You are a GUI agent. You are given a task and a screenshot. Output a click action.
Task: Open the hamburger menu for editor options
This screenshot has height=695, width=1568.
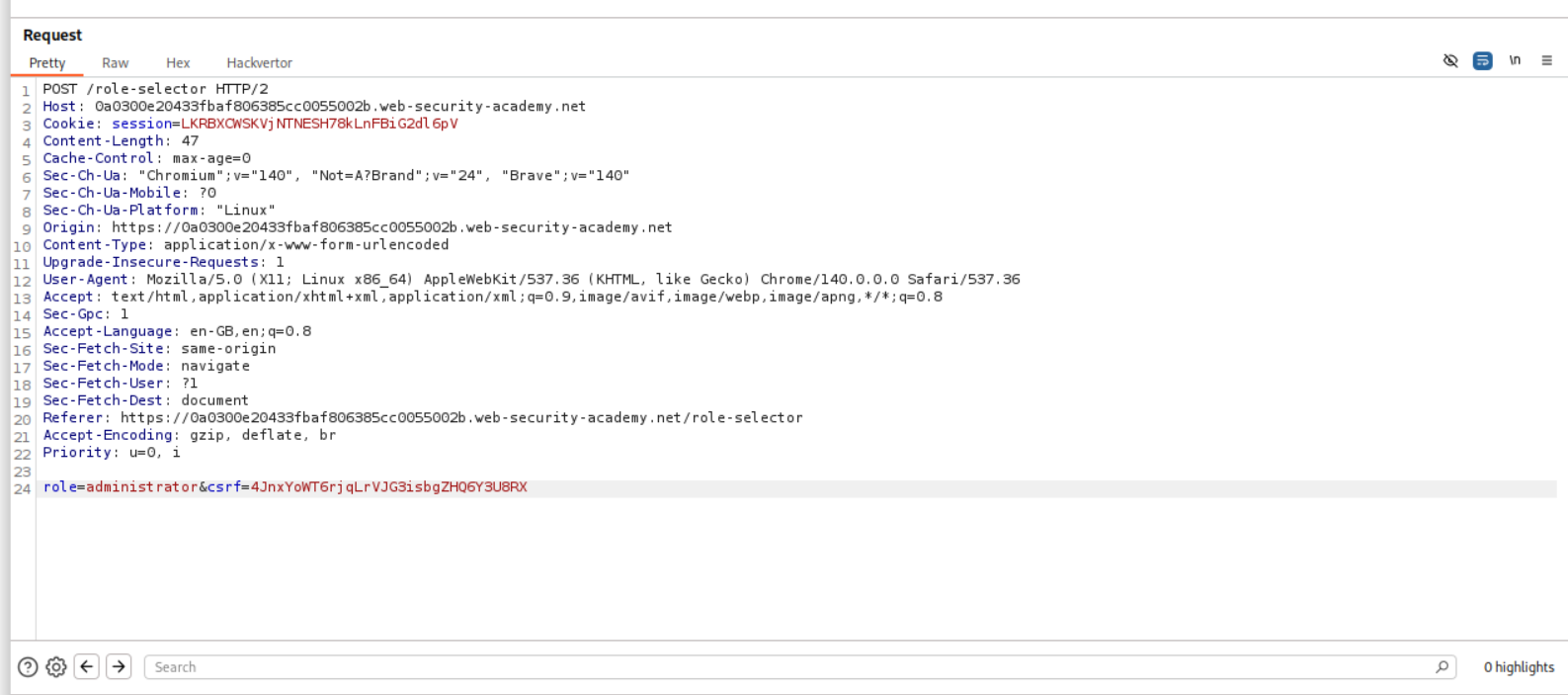click(1546, 60)
